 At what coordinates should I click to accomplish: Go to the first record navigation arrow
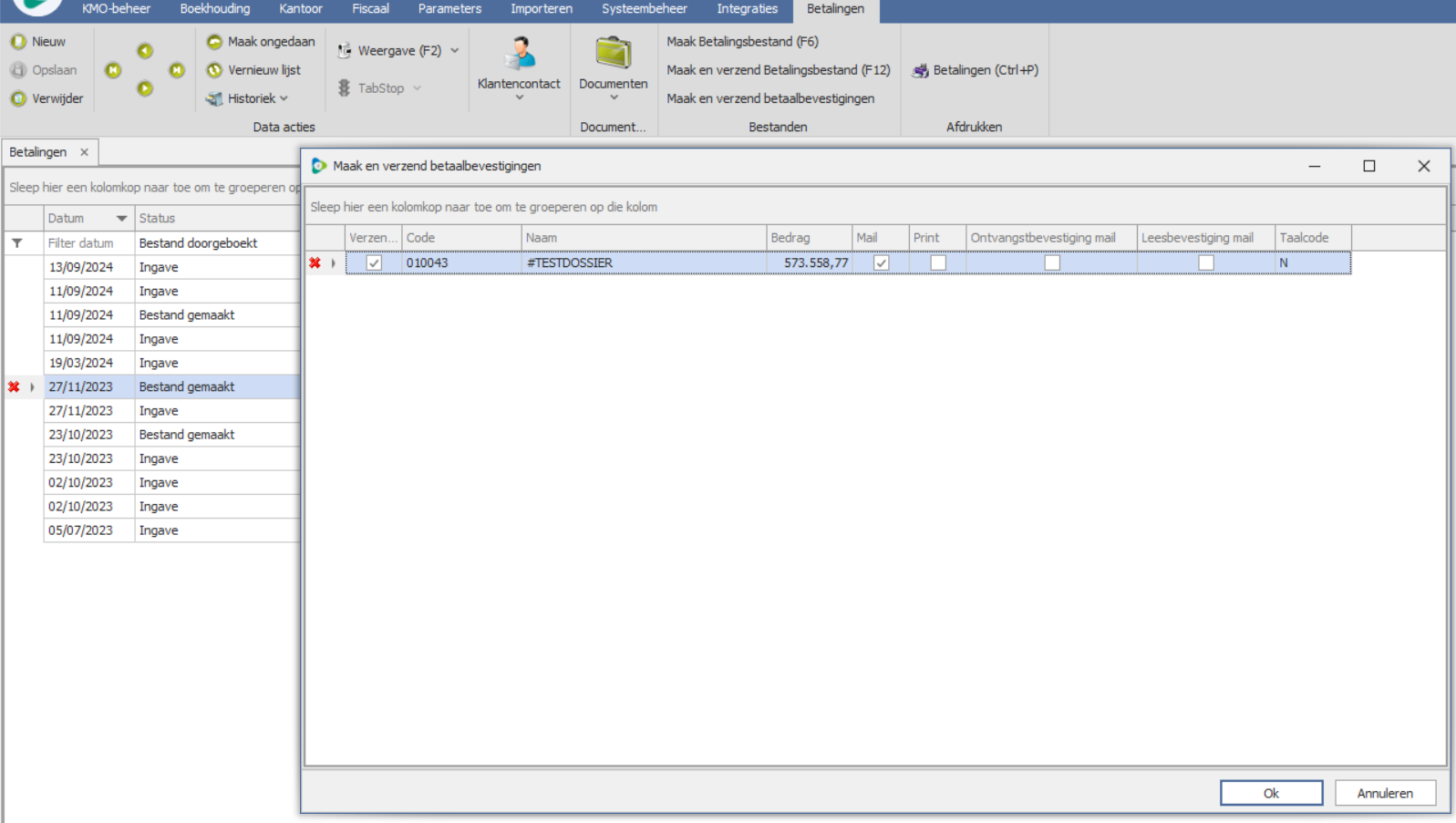tap(113, 70)
